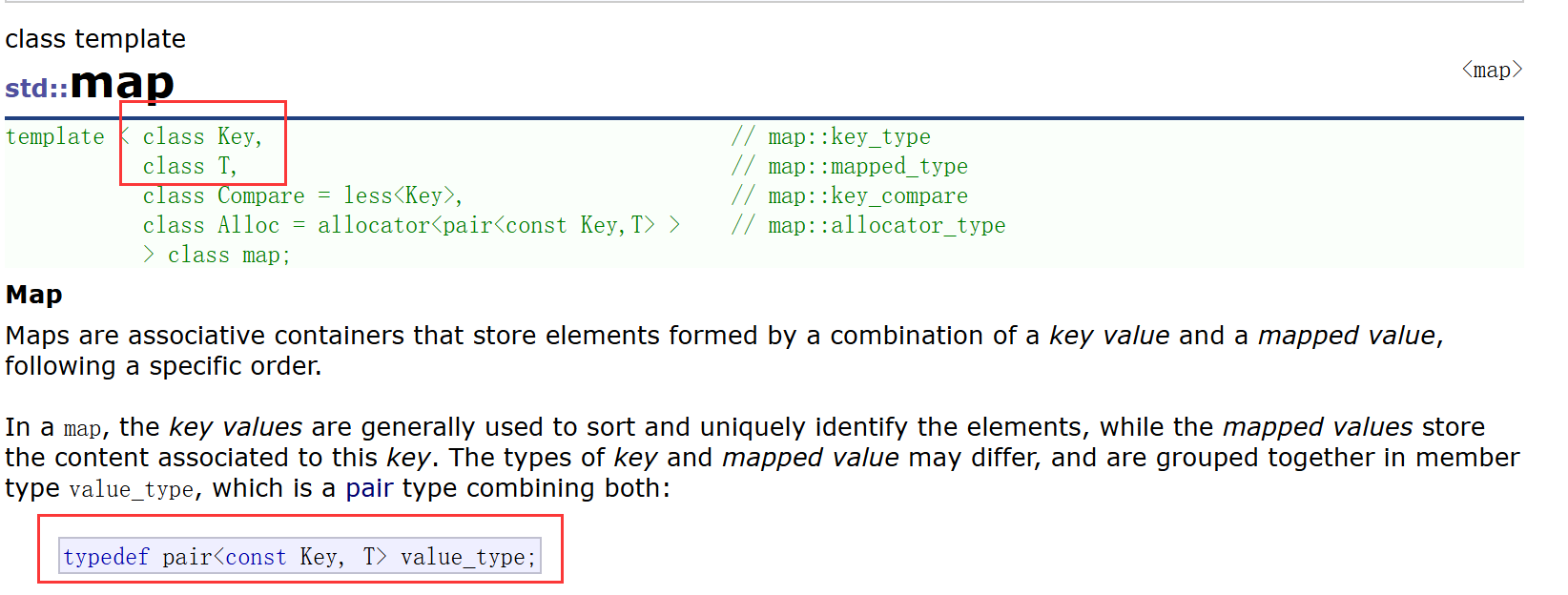Image resolution: width=1568 pixels, height=595 pixels.
Task: Click the '// map::allocator_type' comment
Action: 868,226
